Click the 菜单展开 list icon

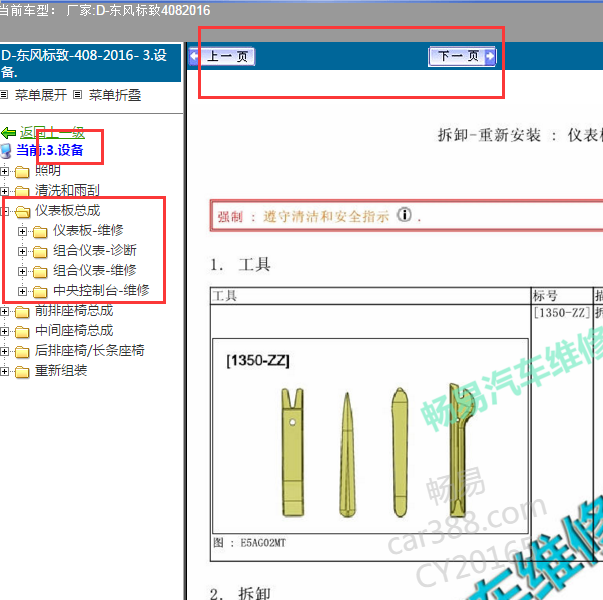tap(4, 95)
